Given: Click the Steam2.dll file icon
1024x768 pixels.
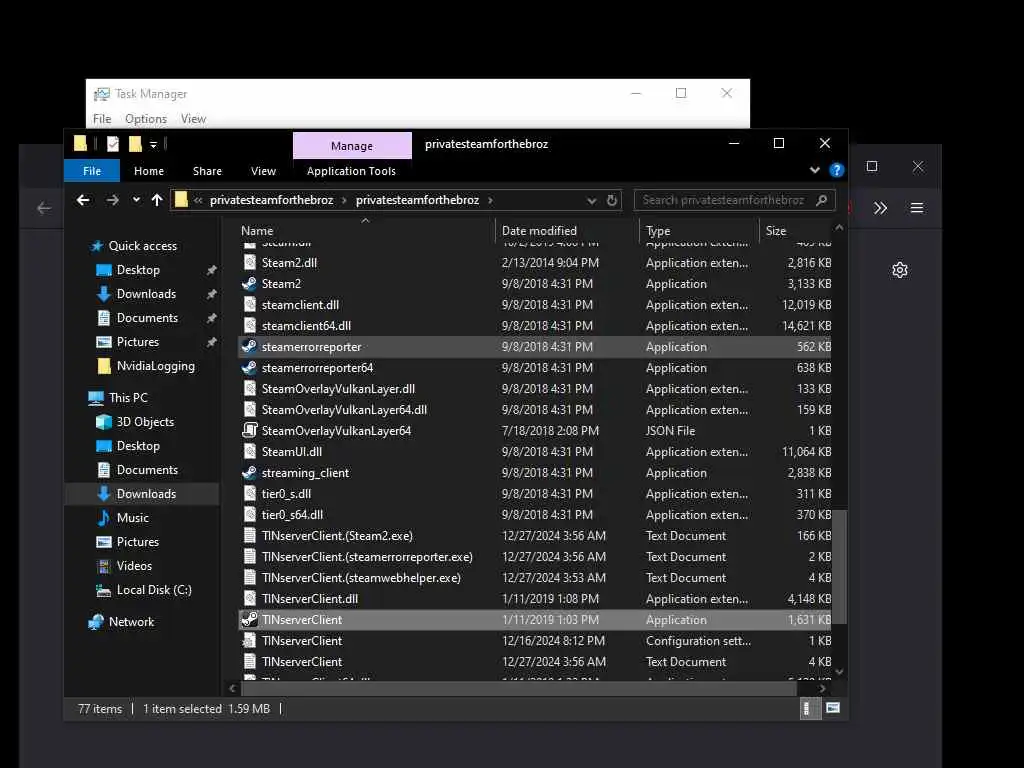Looking at the screenshot, I should (249, 263).
